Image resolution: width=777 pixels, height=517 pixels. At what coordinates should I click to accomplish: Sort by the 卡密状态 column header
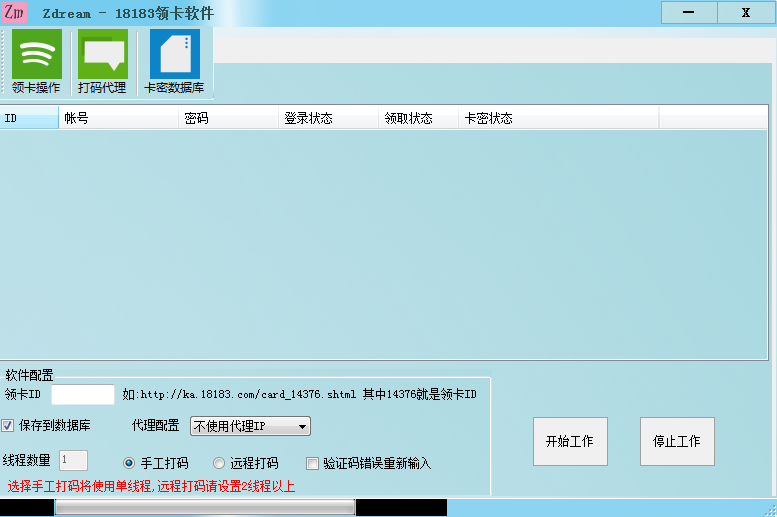coord(558,118)
